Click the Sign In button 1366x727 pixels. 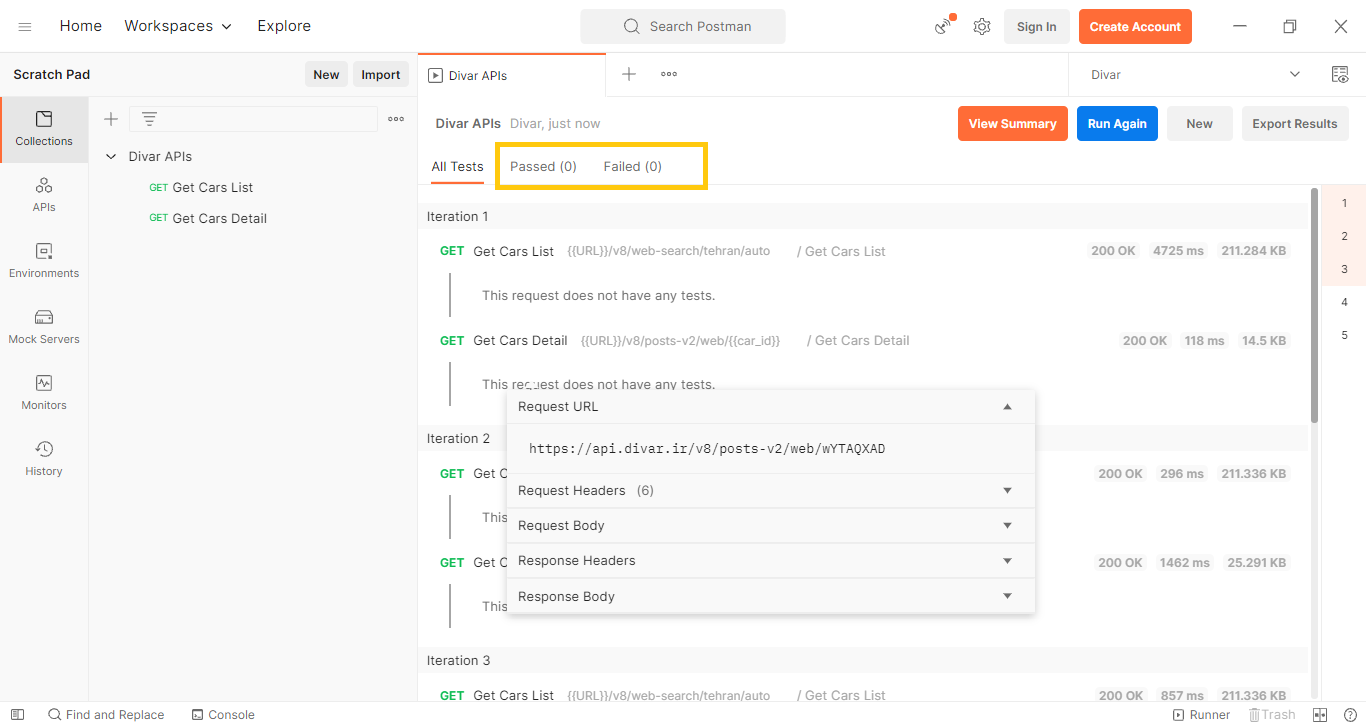(1037, 27)
